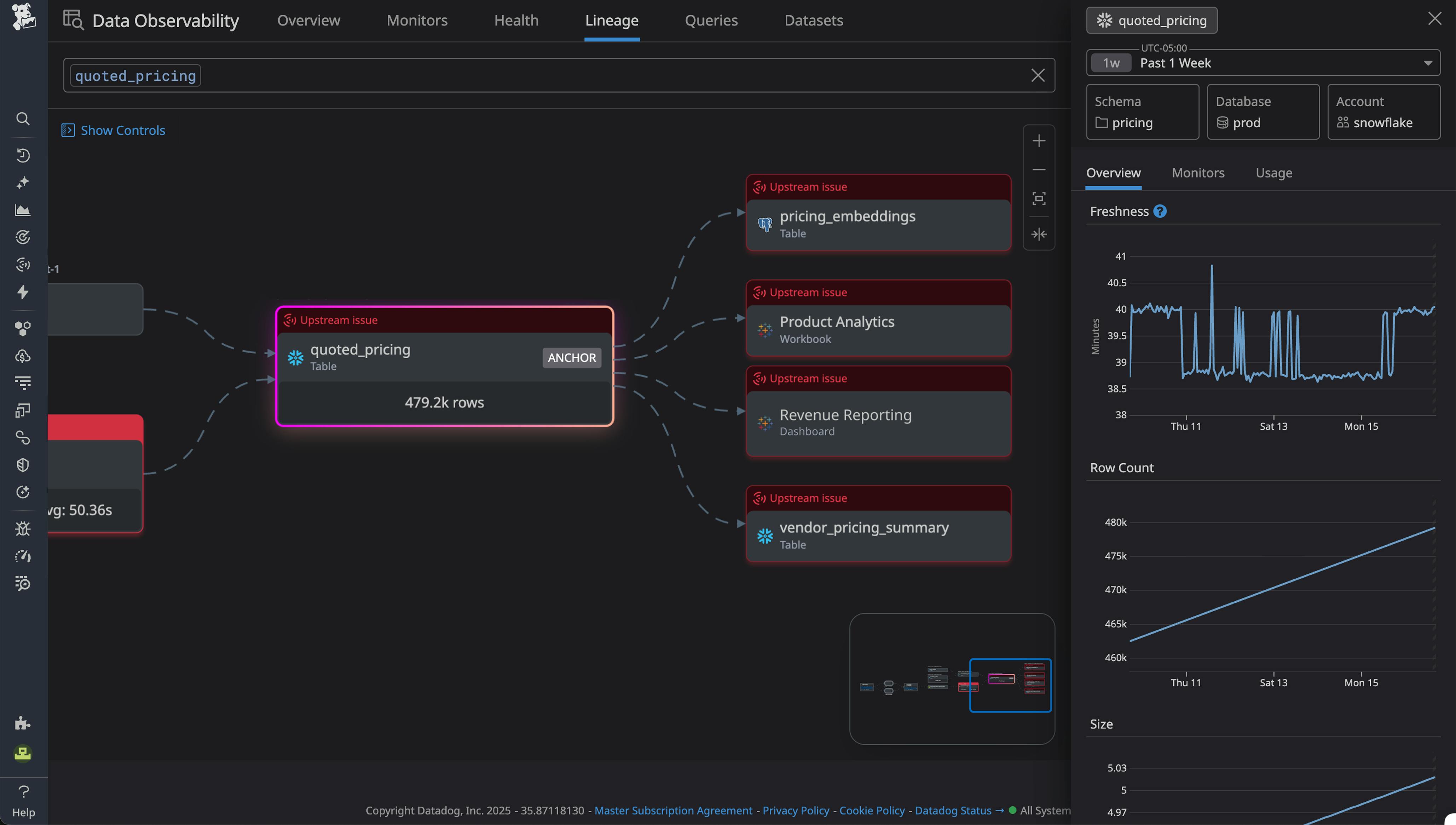This screenshot has height=825, width=1456.
Task: Click the Snowflake icon on quoted_pricing node
Action: pos(295,357)
